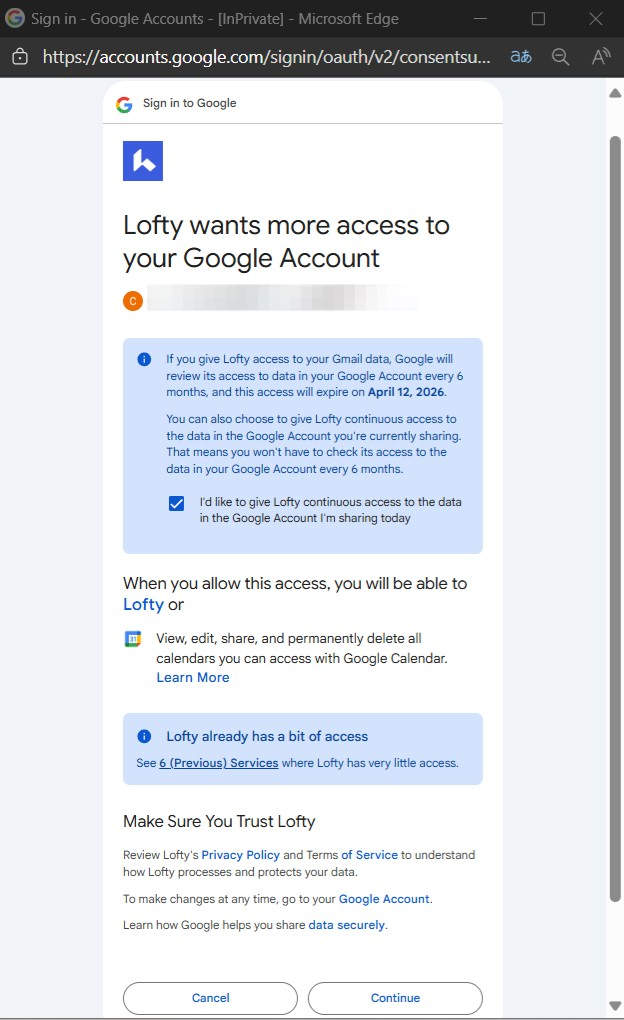Click the Google Calendar icon
The height and width of the screenshot is (1020, 624).
133,639
